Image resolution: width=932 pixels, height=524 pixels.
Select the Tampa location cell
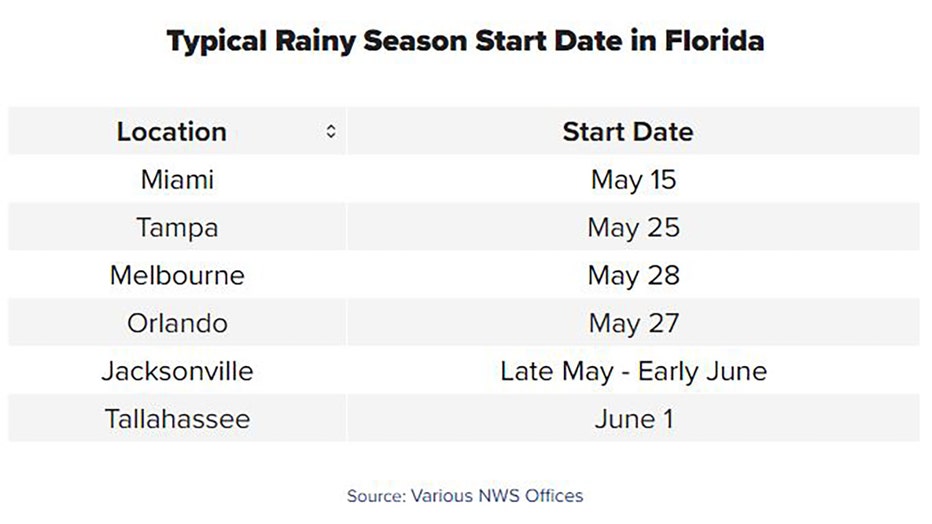point(177,227)
